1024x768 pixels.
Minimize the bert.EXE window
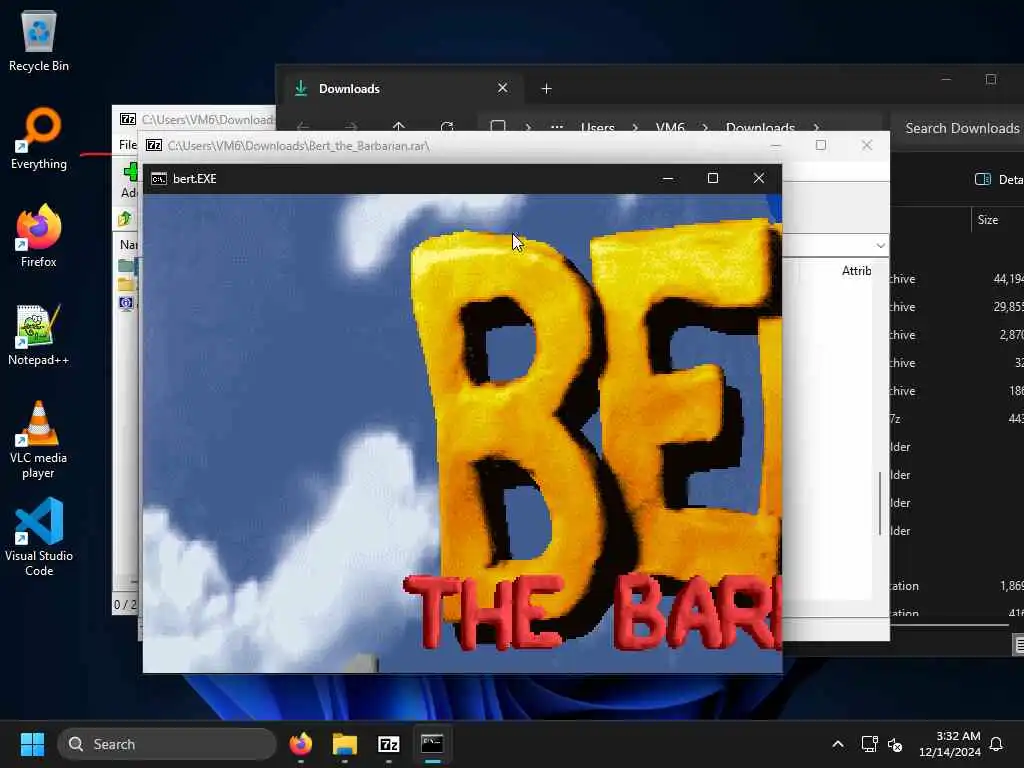coord(667,178)
